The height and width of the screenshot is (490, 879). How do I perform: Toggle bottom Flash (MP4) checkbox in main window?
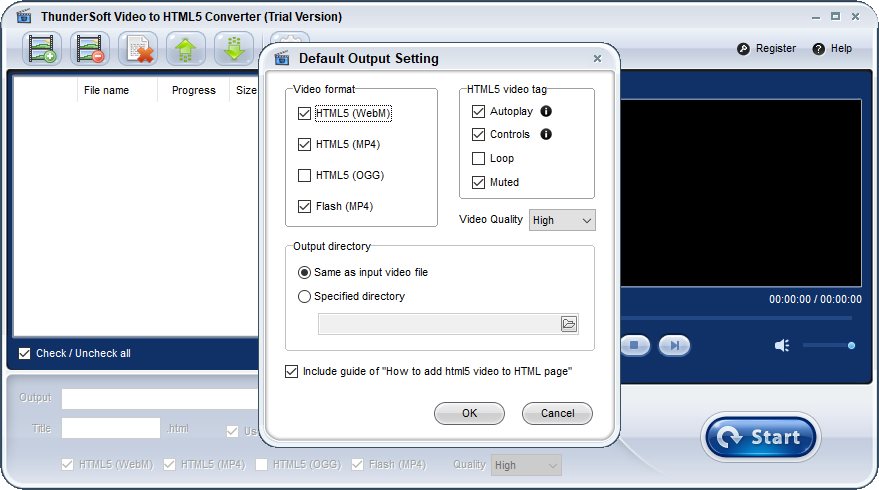(357, 465)
